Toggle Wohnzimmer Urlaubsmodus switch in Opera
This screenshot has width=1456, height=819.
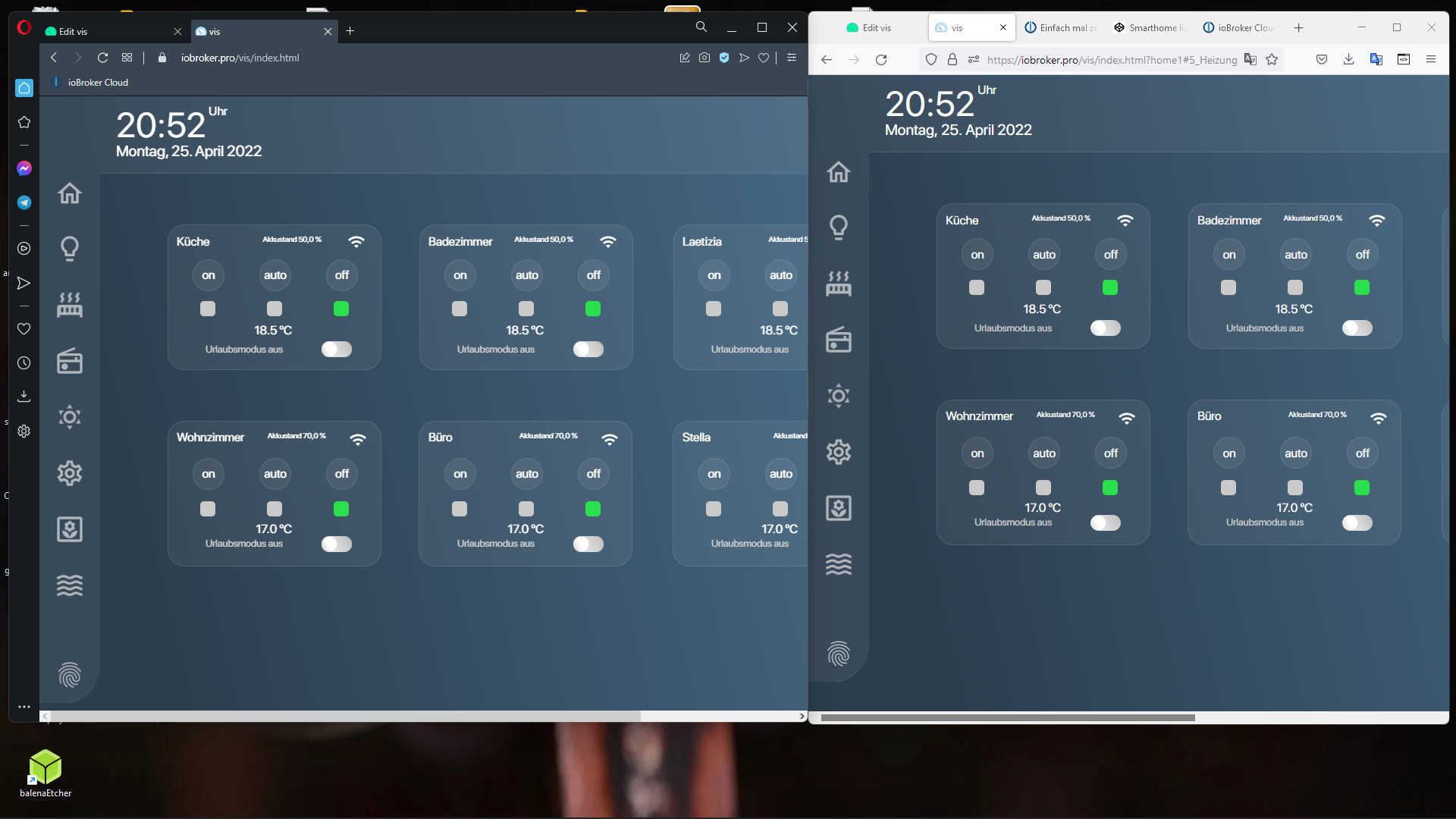pos(337,544)
